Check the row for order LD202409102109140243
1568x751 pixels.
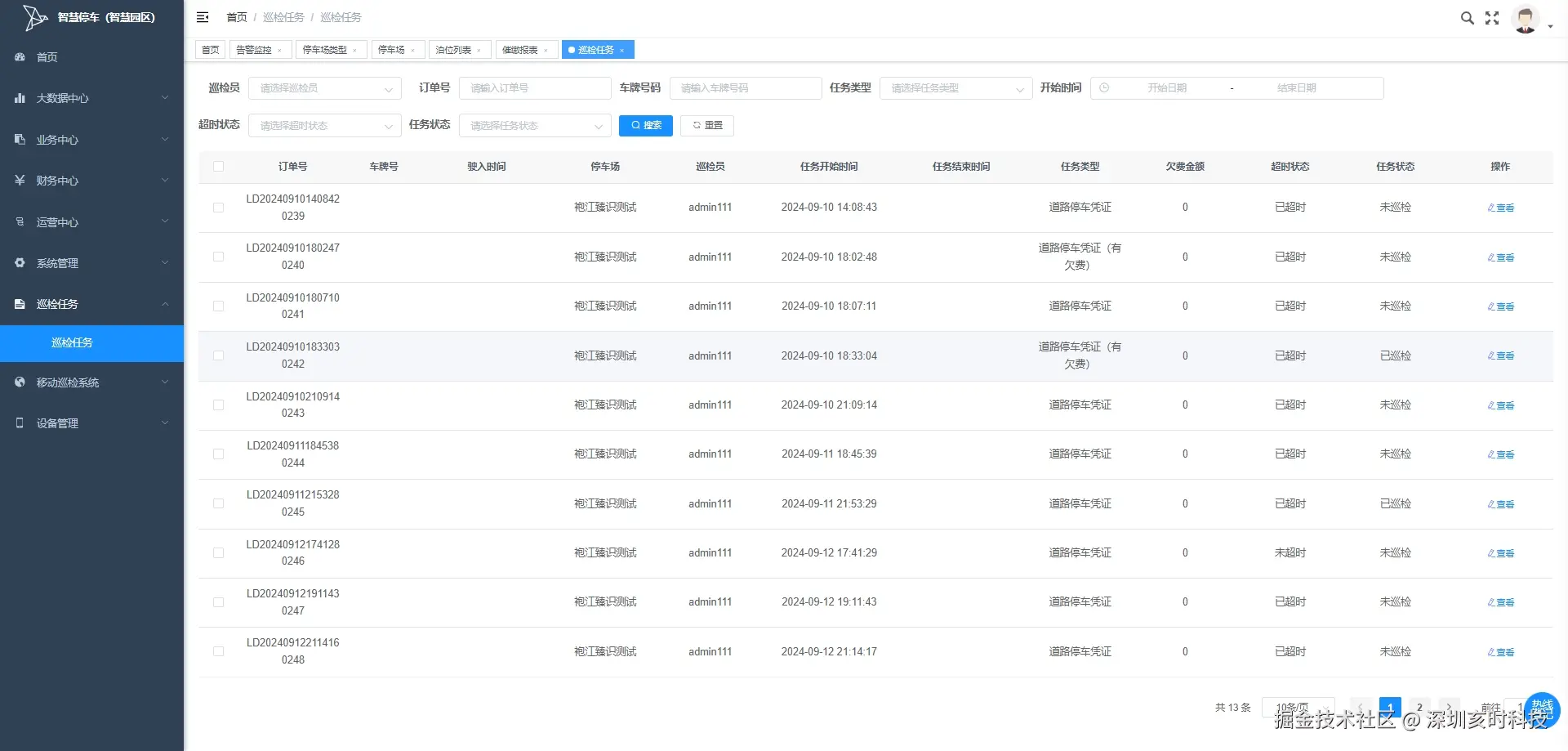[x=218, y=405]
